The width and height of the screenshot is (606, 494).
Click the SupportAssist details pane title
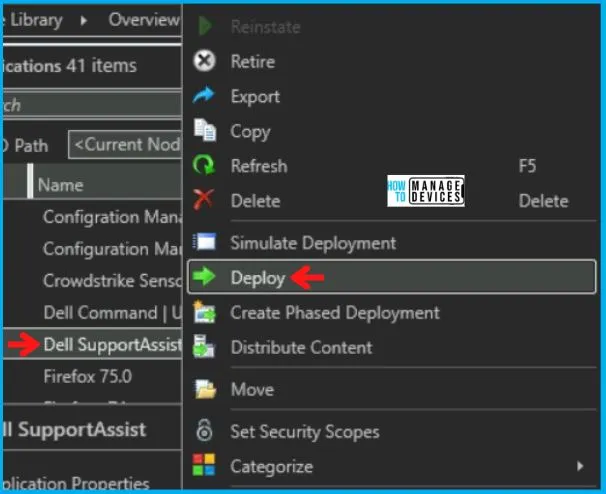[75, 429]
